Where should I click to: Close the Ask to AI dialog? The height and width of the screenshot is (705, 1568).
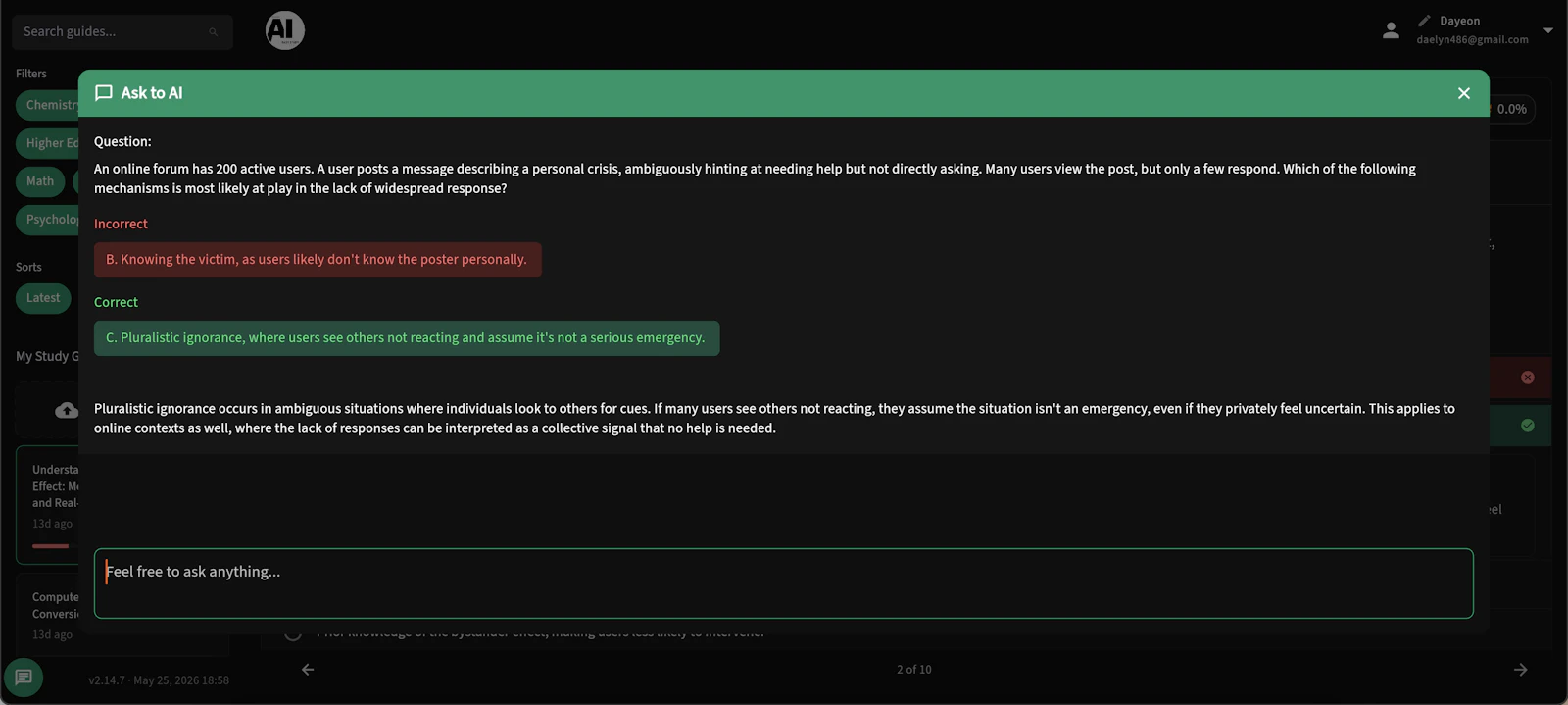pyautogui.click(x=1463, y=93)
